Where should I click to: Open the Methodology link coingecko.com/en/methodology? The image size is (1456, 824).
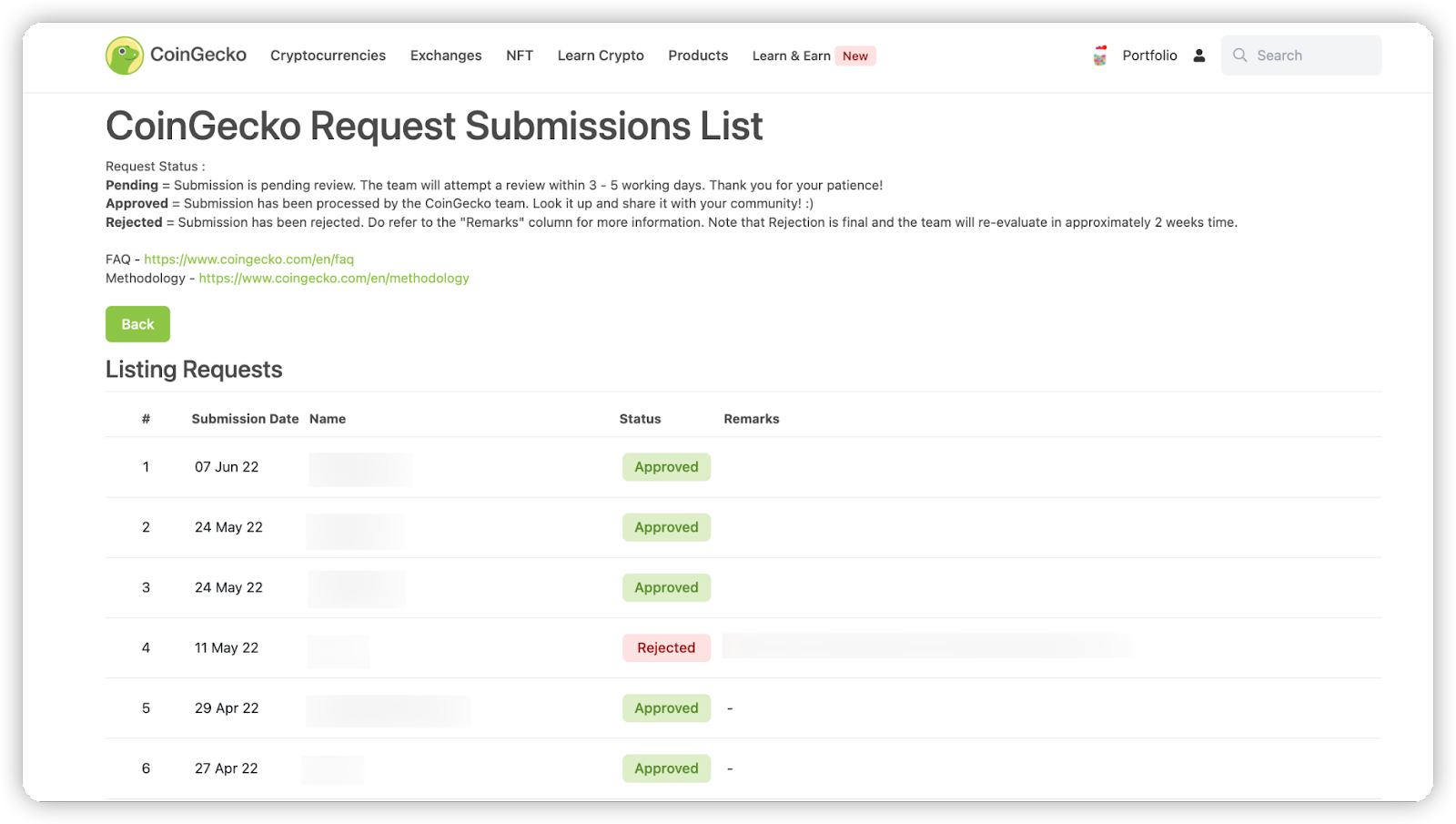(334, 279)
